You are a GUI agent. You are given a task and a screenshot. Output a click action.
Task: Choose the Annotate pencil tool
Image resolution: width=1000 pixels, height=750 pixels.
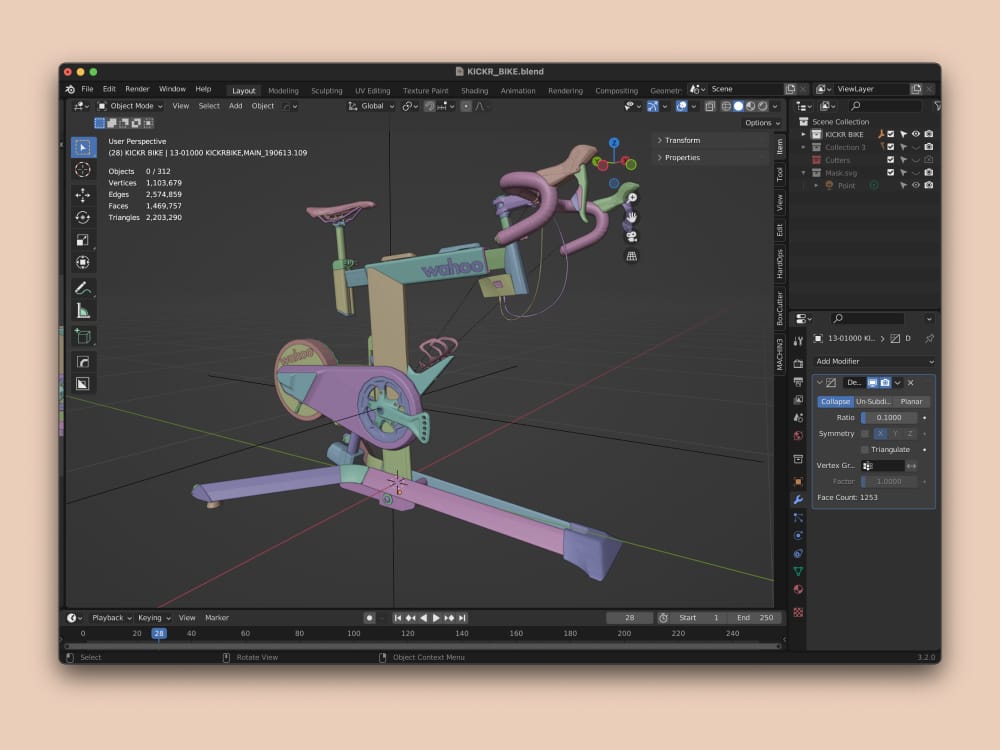(x=83, y=288)
